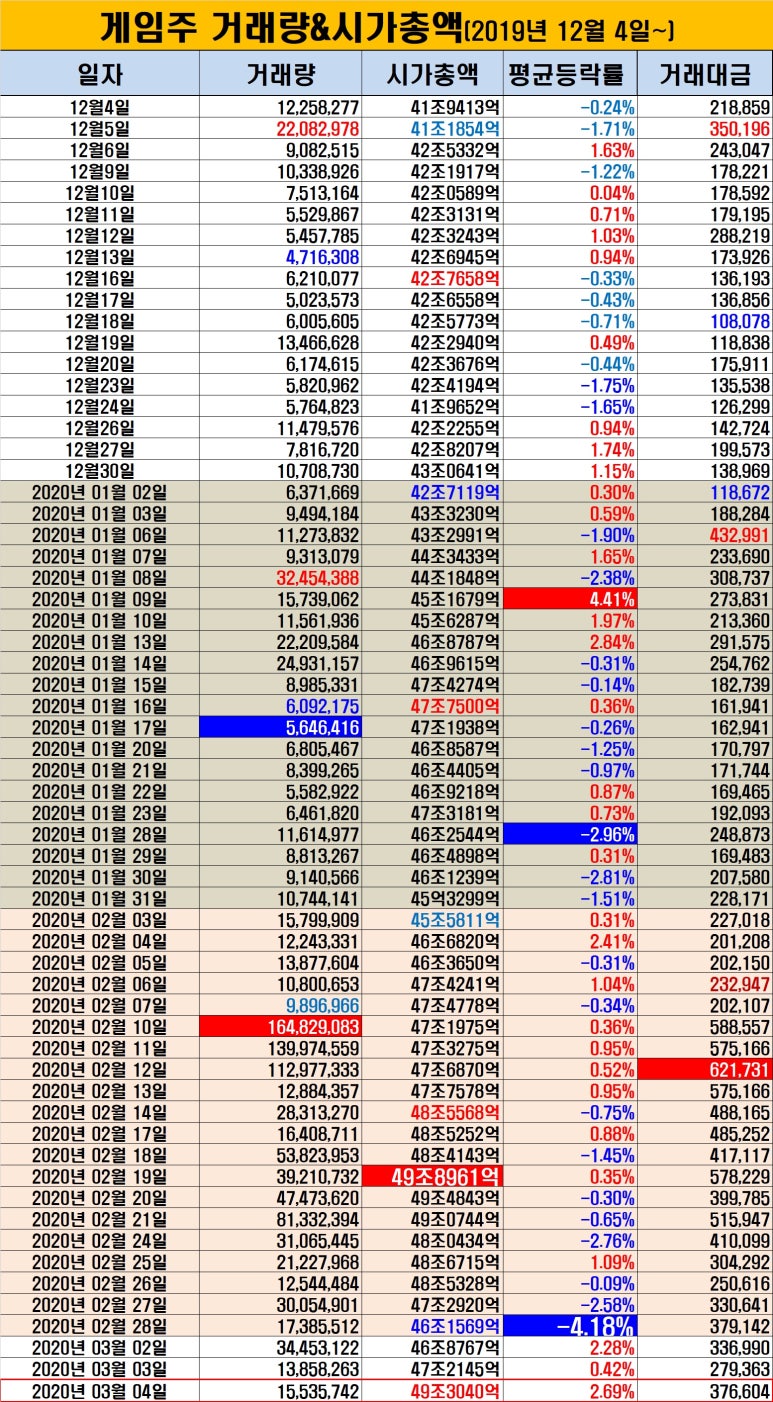Click blue highlighted volume 5,646,416

281,728
